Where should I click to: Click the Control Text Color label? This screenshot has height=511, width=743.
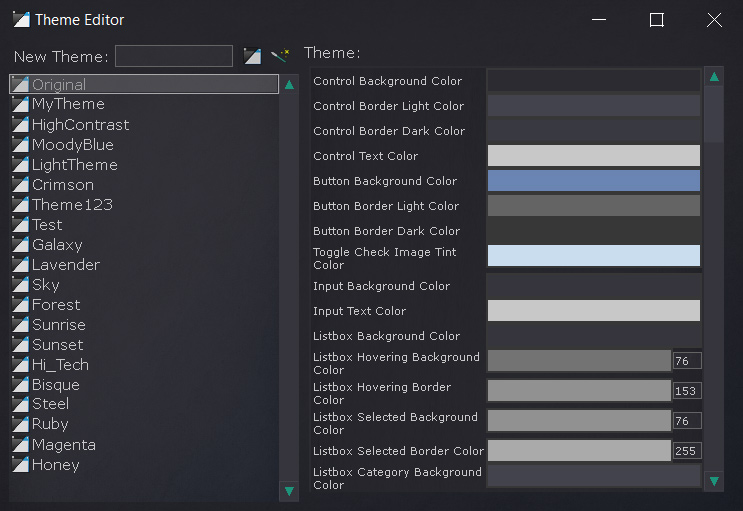pos(365,156)
